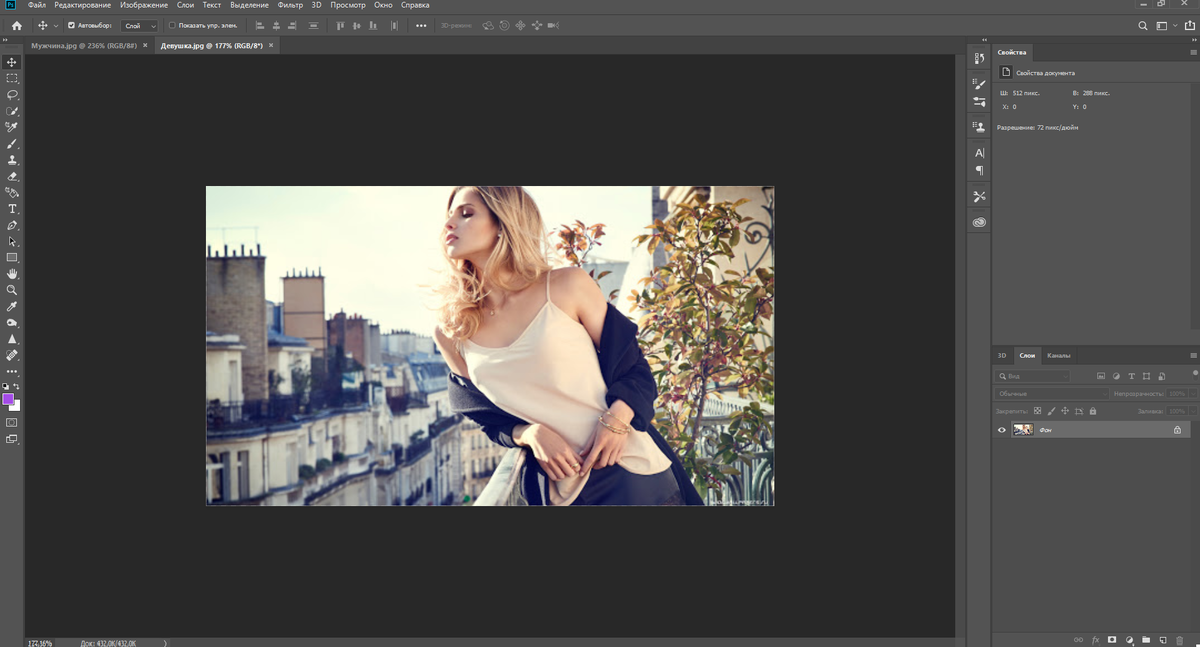The height and width of the screenshot is (647, 1200).
Task: Click the three-dots more align options button
Action: 420,26
